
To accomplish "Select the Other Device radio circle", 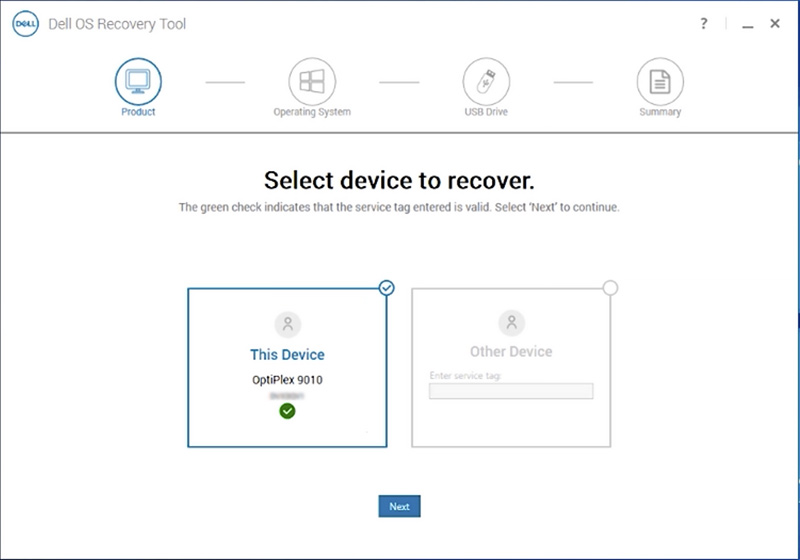I will click(x=610, y=288).
